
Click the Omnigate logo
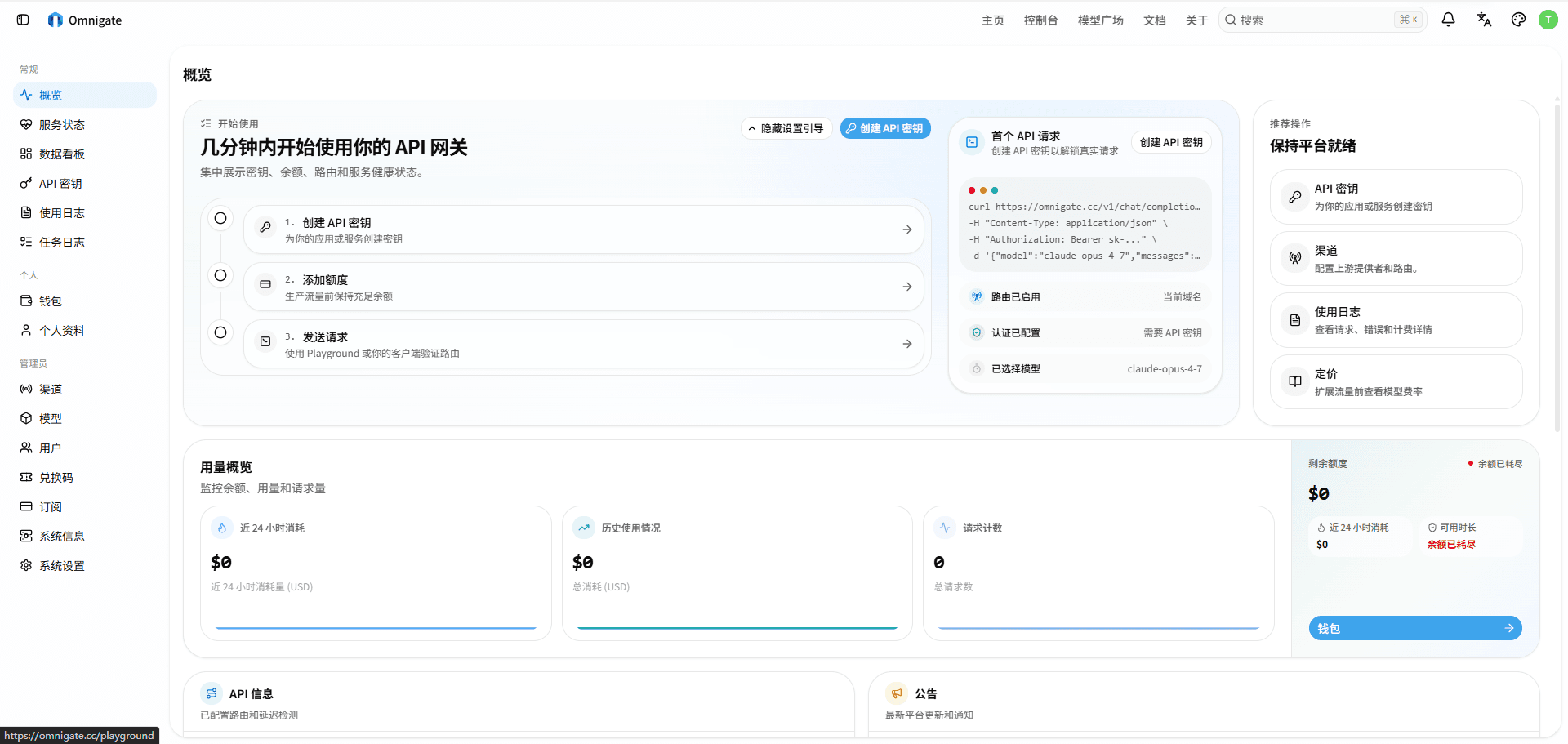coord(56,20)
